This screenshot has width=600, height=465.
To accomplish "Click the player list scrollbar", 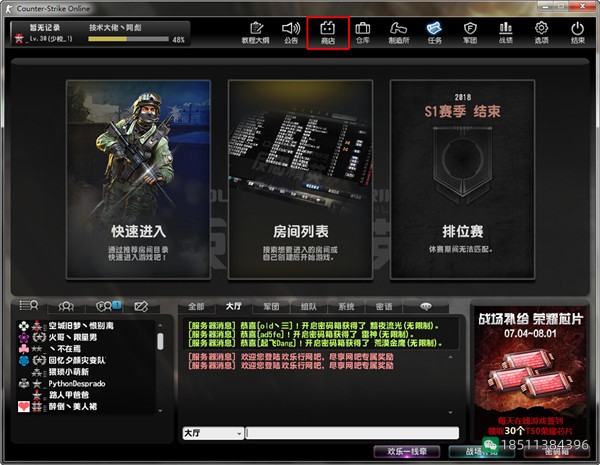I will 161,342.
